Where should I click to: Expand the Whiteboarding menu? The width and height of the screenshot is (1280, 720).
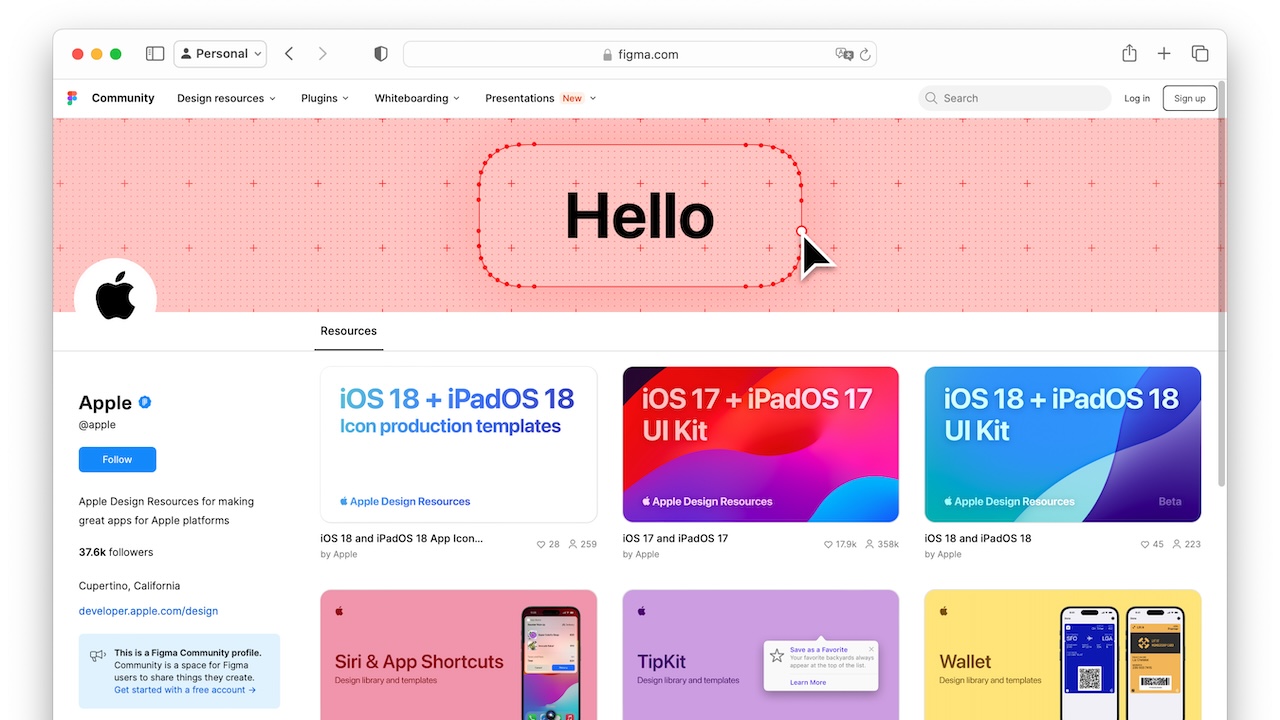click(x=417, y=98)
